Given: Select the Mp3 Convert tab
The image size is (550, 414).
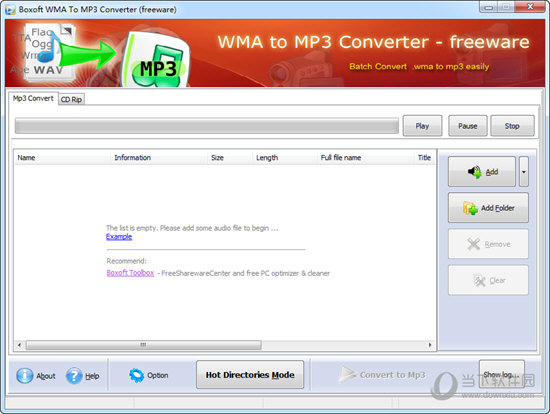Looking at the screenshot, I should coord(33,98).
